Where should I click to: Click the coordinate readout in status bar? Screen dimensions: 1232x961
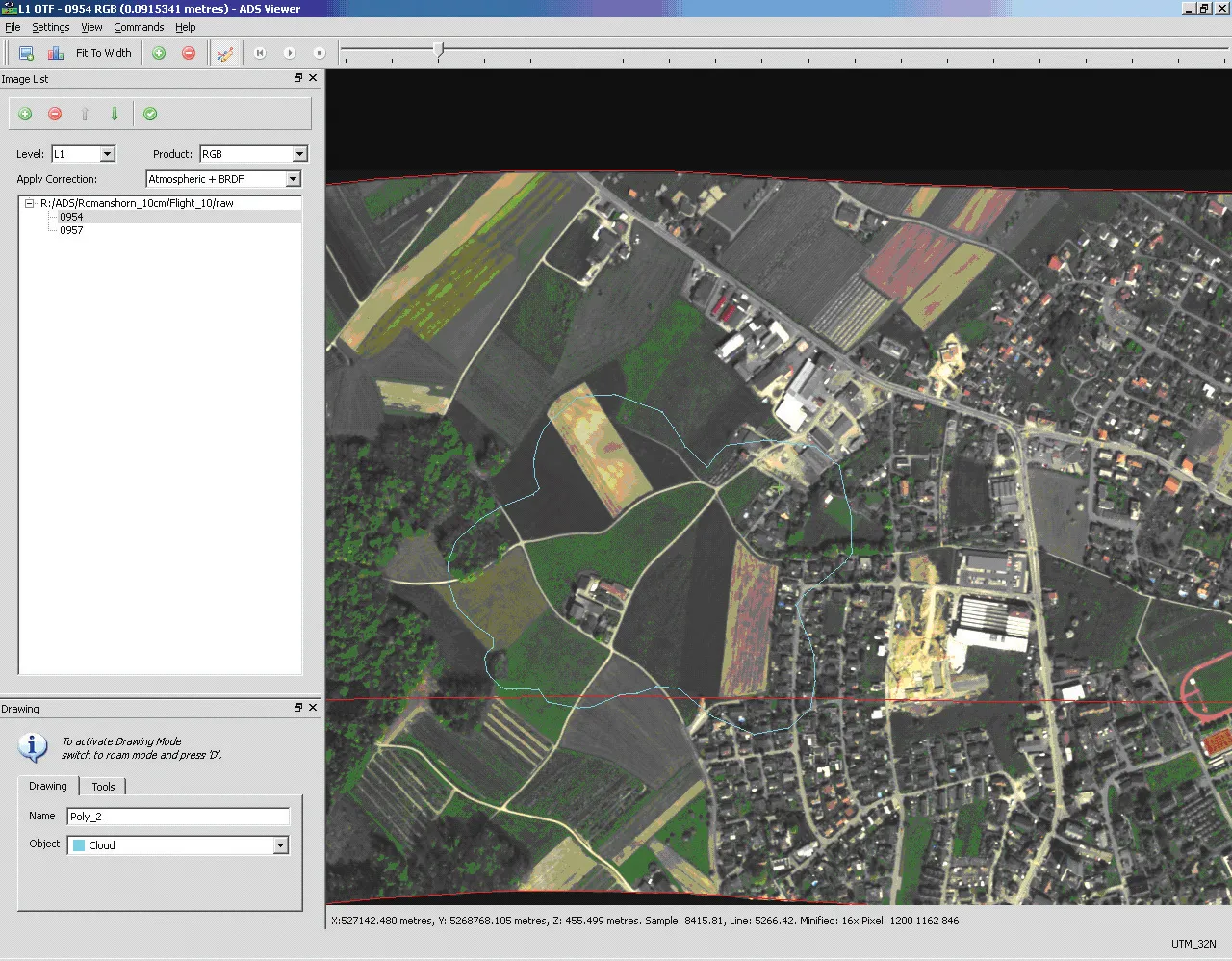(x=644, y=921)
